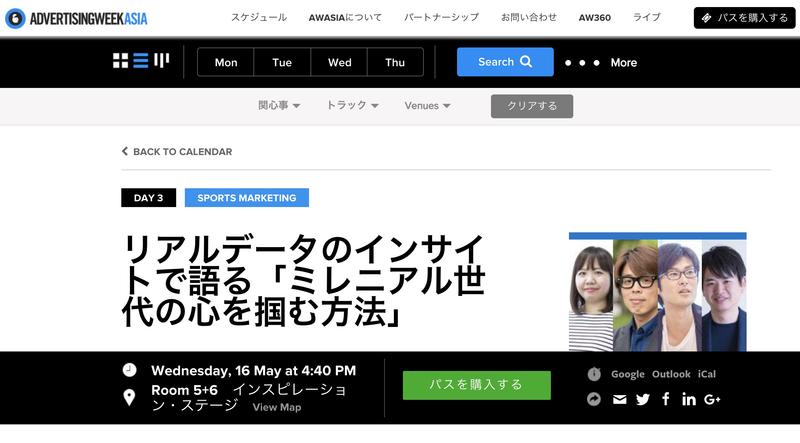The image size is (800, 443).
Task: Open the パートナーシップ menu item
Action: [x=441, y=17]
